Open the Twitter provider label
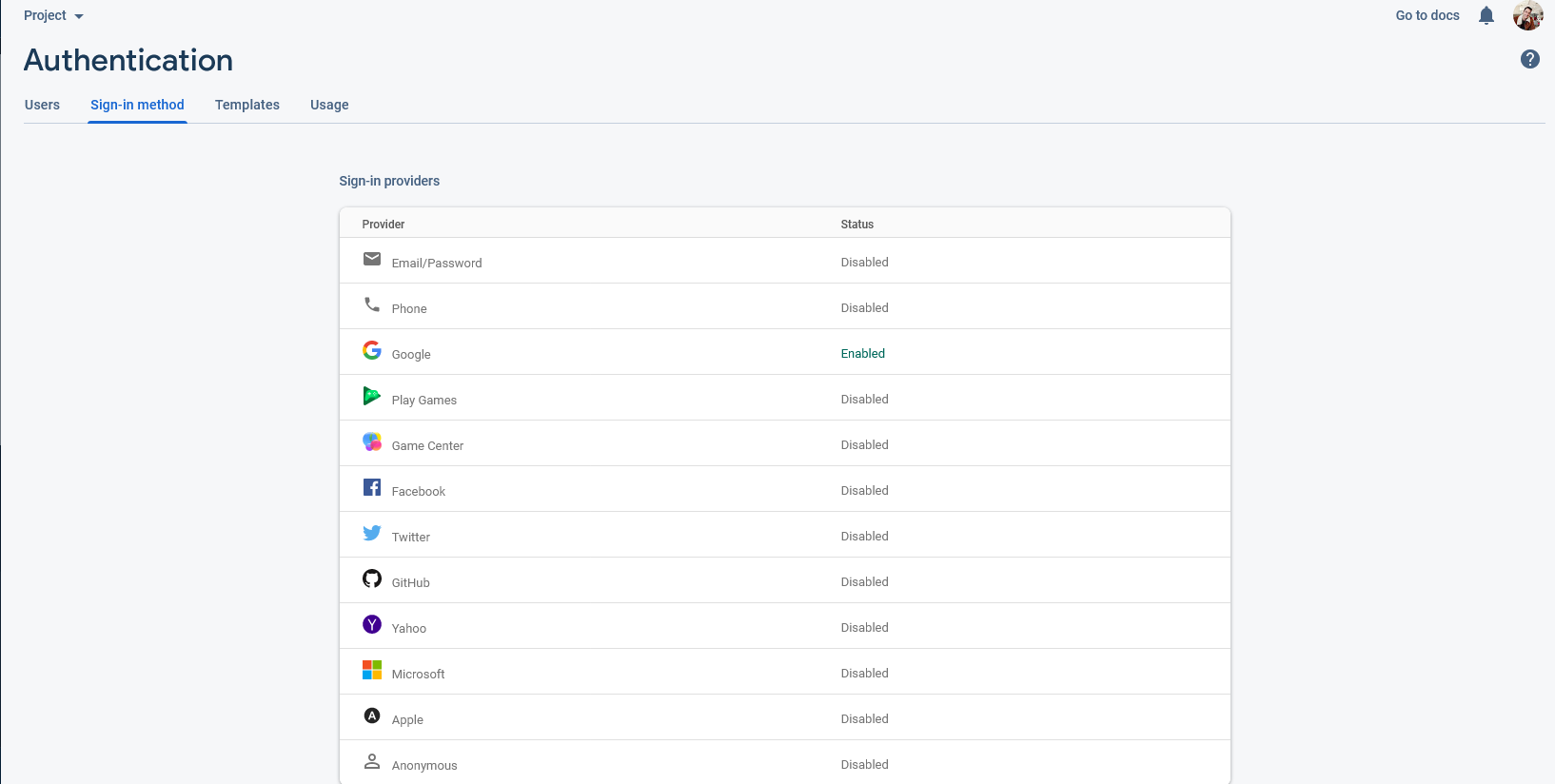Image resolution: width=1555 pixels, height=784 pixels. pyautogui.click(x=411, y=537)
